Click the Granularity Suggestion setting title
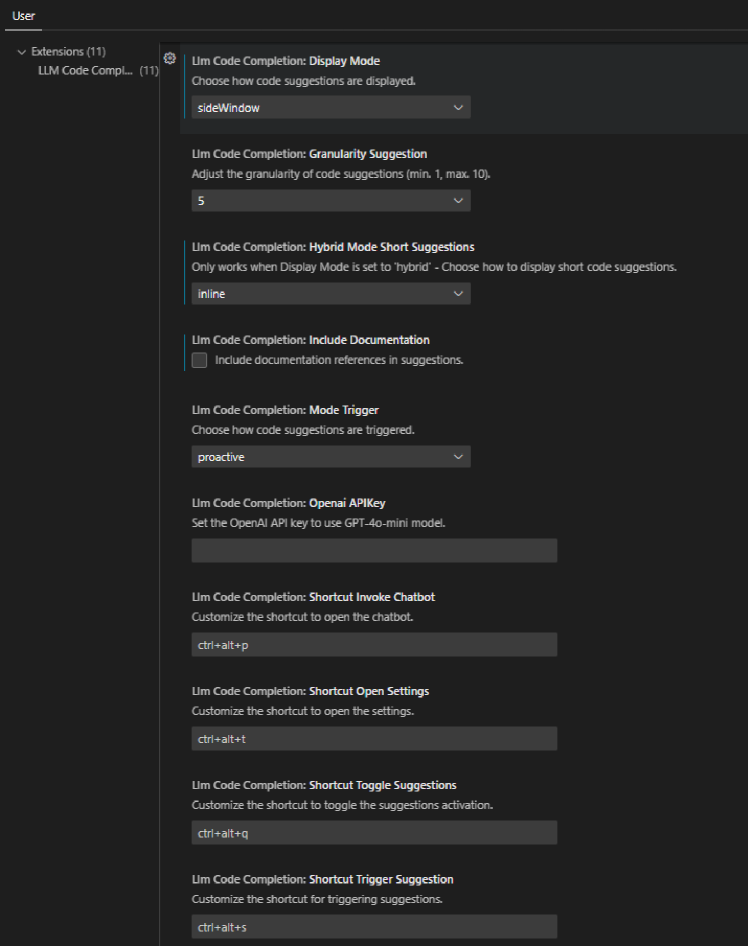748x946 pixels. [x=309, y=154]
